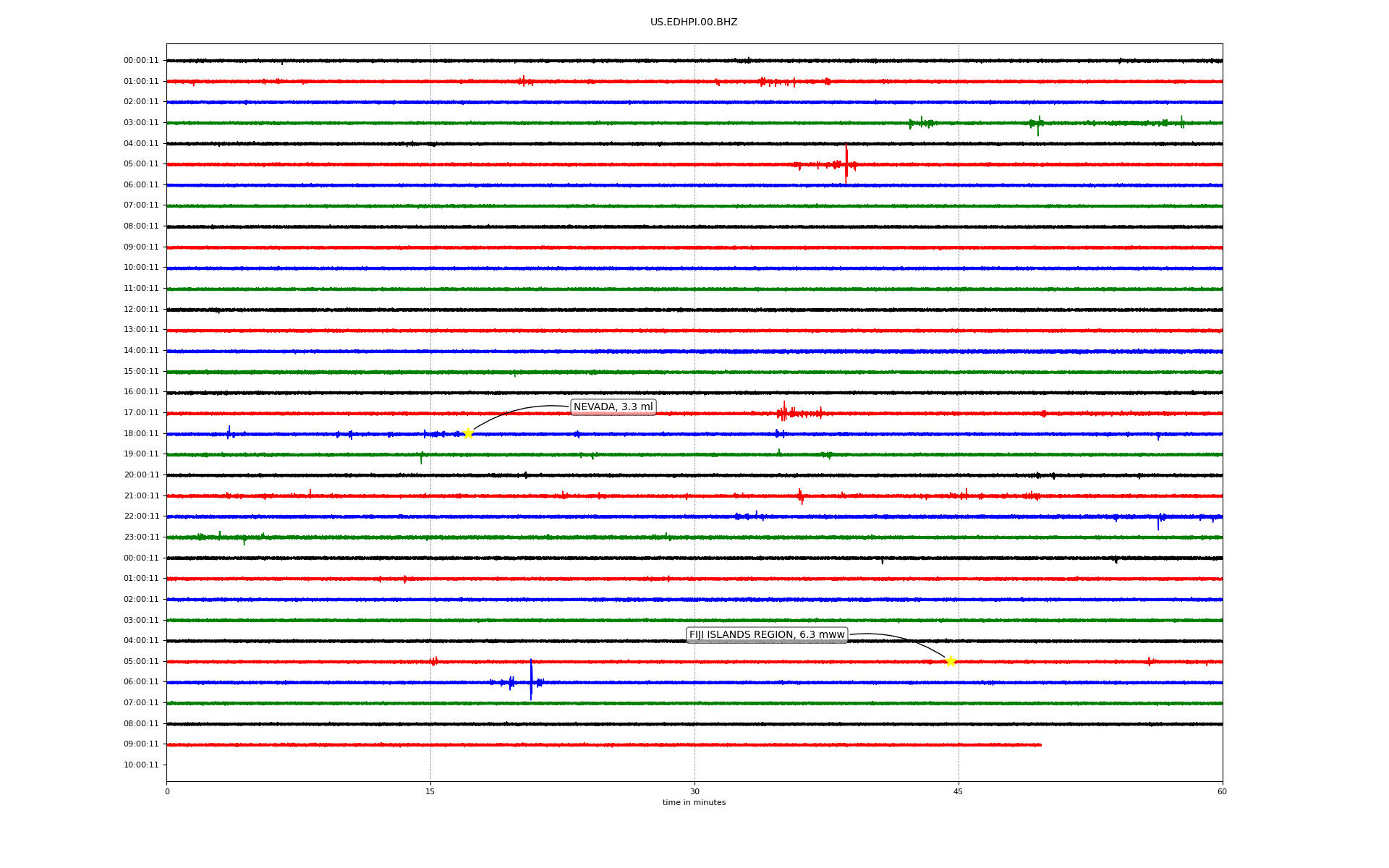Click the 10:00:11 label at the bottom row
The width and height of the screenshot is (1389, 868).
pos(141,765)
